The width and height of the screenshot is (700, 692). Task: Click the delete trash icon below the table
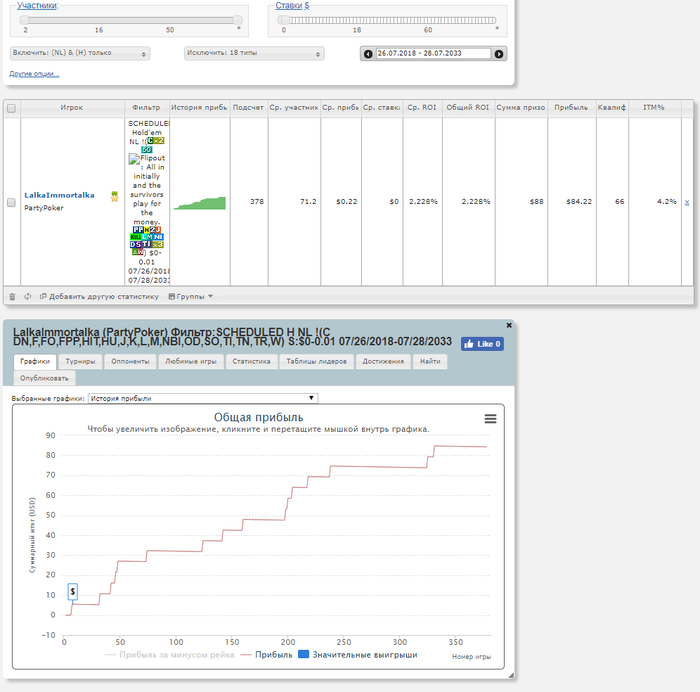pyautogui.click(x=12, y=296)
